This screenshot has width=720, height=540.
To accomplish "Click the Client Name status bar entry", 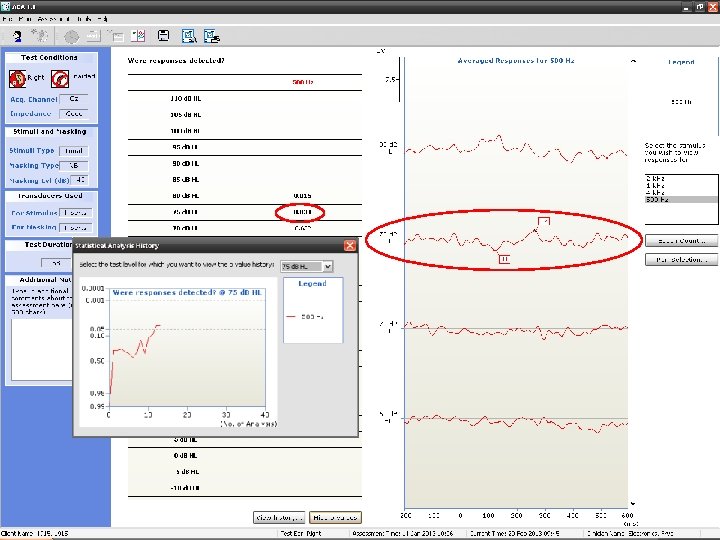I will coord(35,533).
